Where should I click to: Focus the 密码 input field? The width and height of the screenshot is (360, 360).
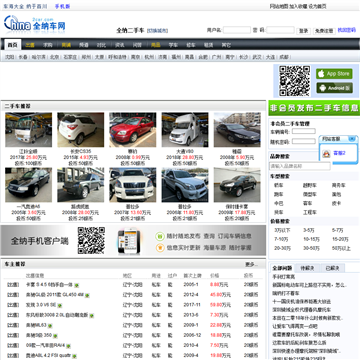click(280, 30)
